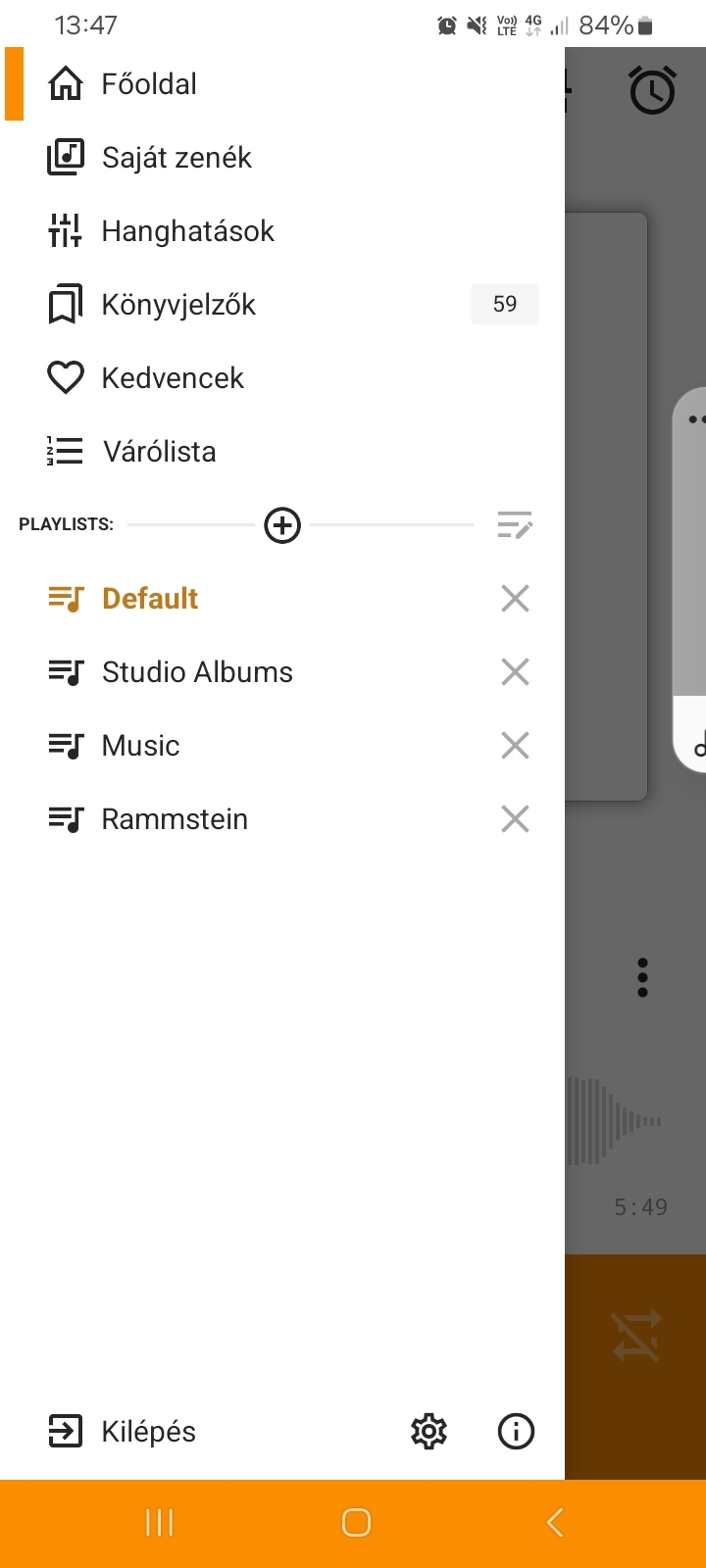Add a new playlist with plus icon
This screenshot has height=1568, width=706.
282,525
